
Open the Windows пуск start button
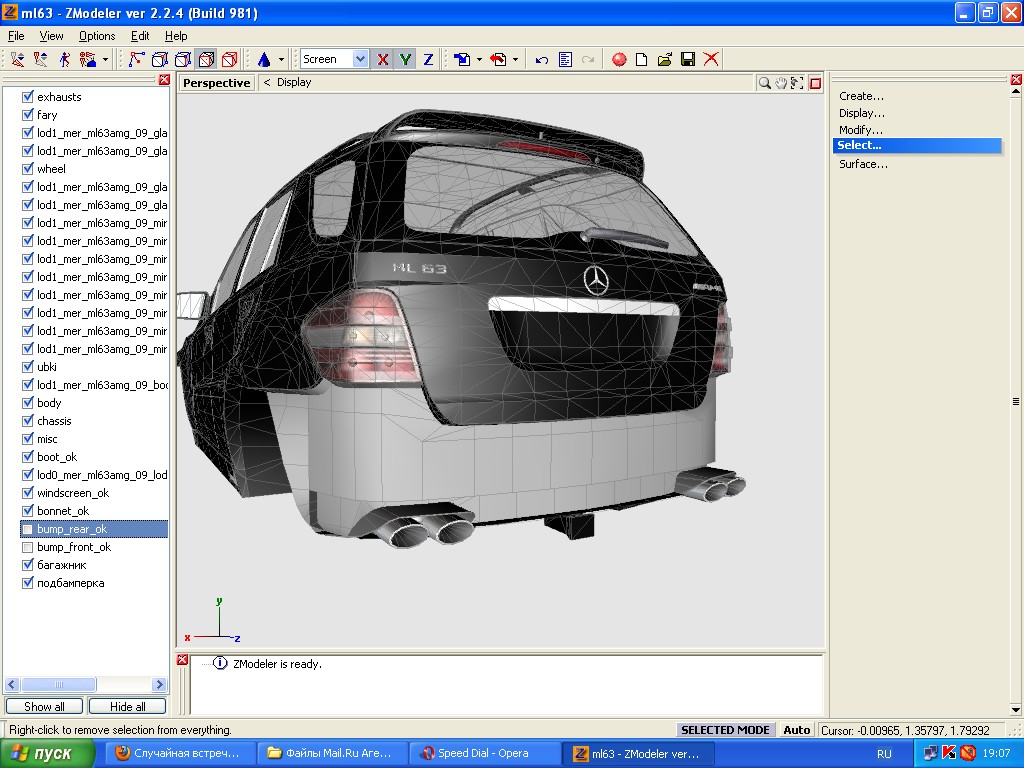pyautogui.click(x=47, y=754)
